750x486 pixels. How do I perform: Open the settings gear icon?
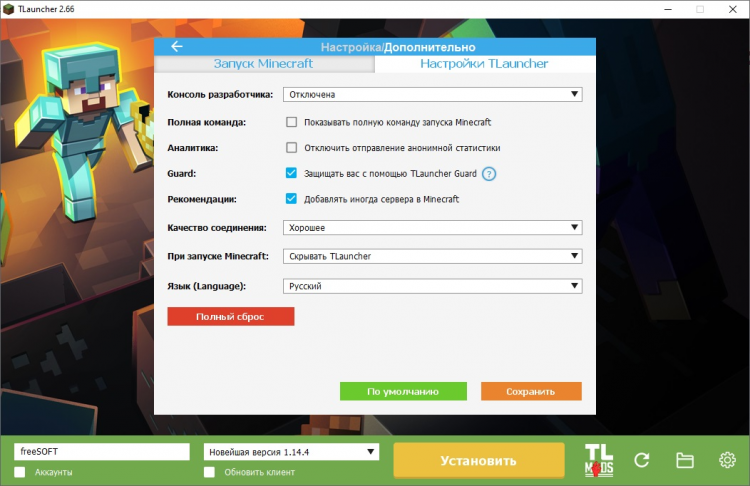(x=728, y=460)
